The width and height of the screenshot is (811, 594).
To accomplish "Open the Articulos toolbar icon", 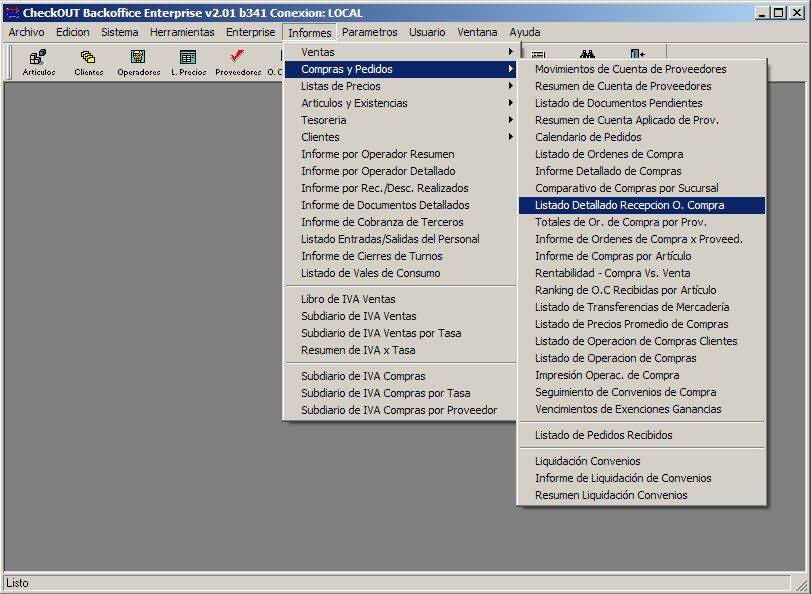I will click(38, 63).
